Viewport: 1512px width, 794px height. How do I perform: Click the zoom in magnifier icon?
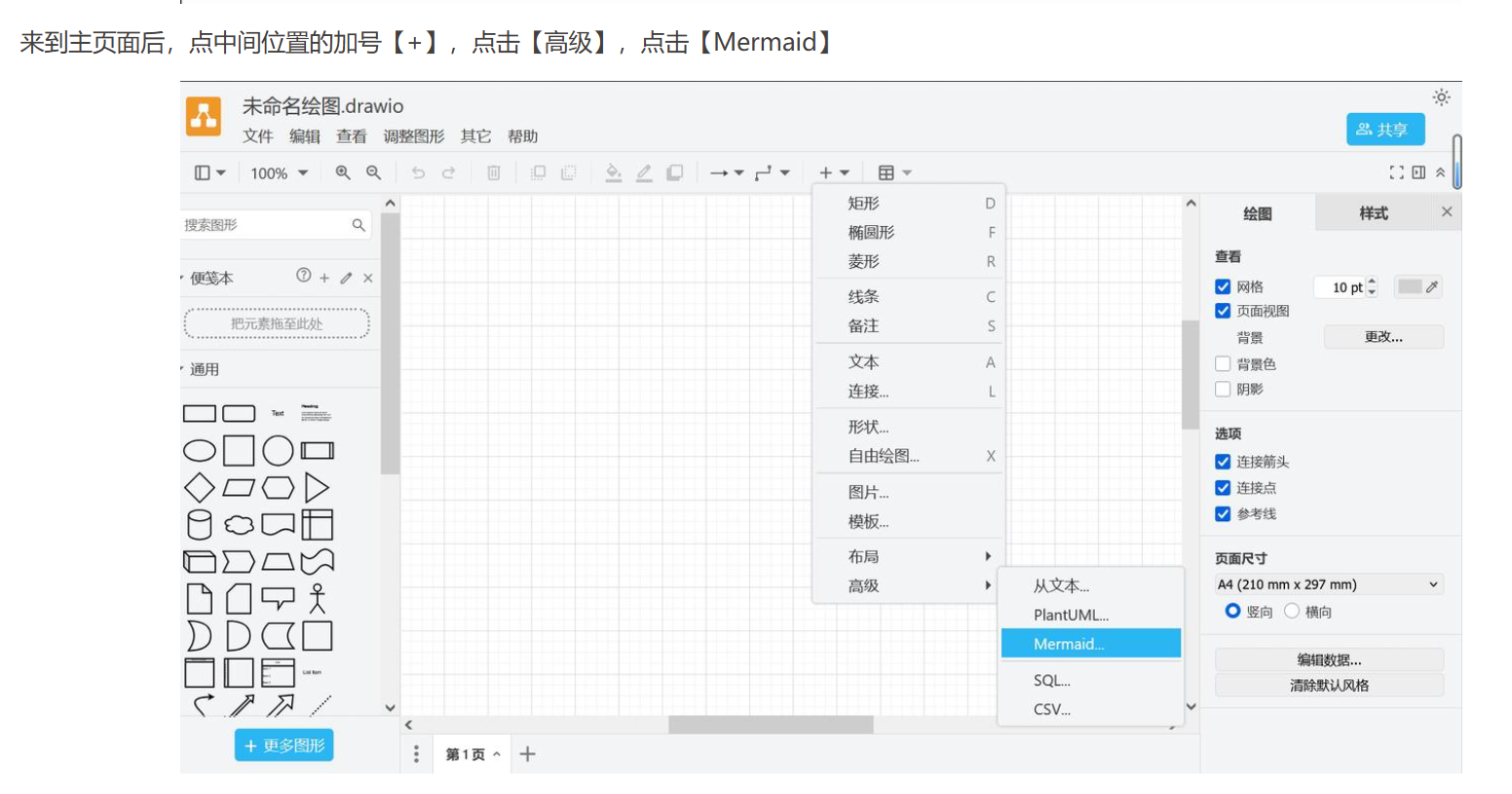tap(343, 172)
